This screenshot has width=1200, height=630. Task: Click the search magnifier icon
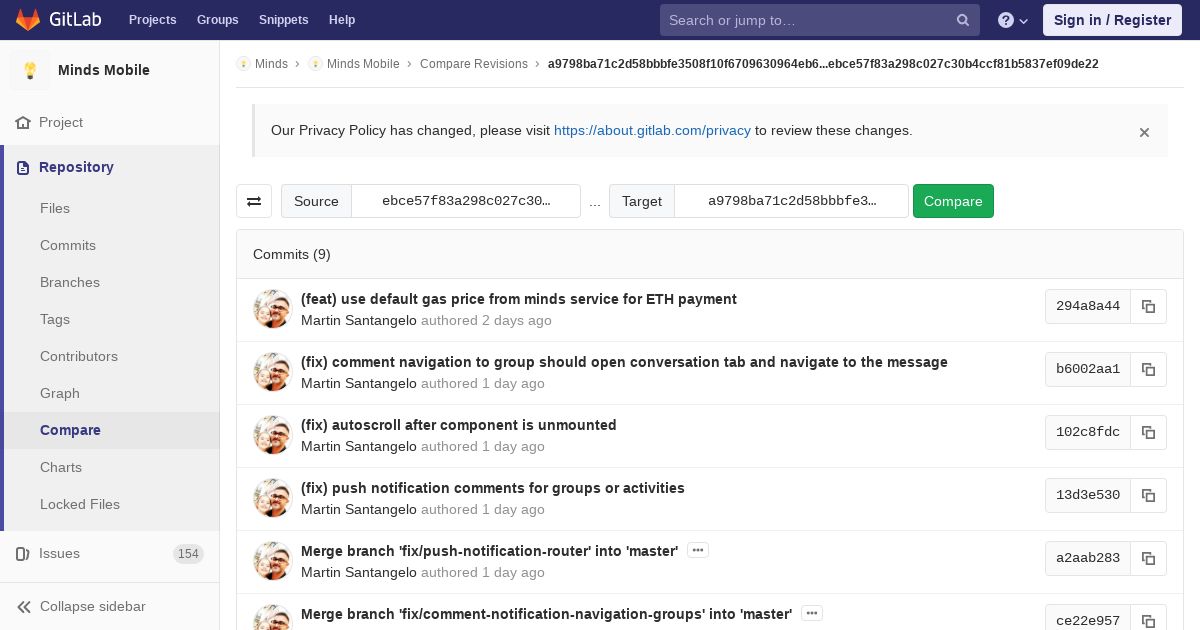pyautogui.click(x=963, y=20)
